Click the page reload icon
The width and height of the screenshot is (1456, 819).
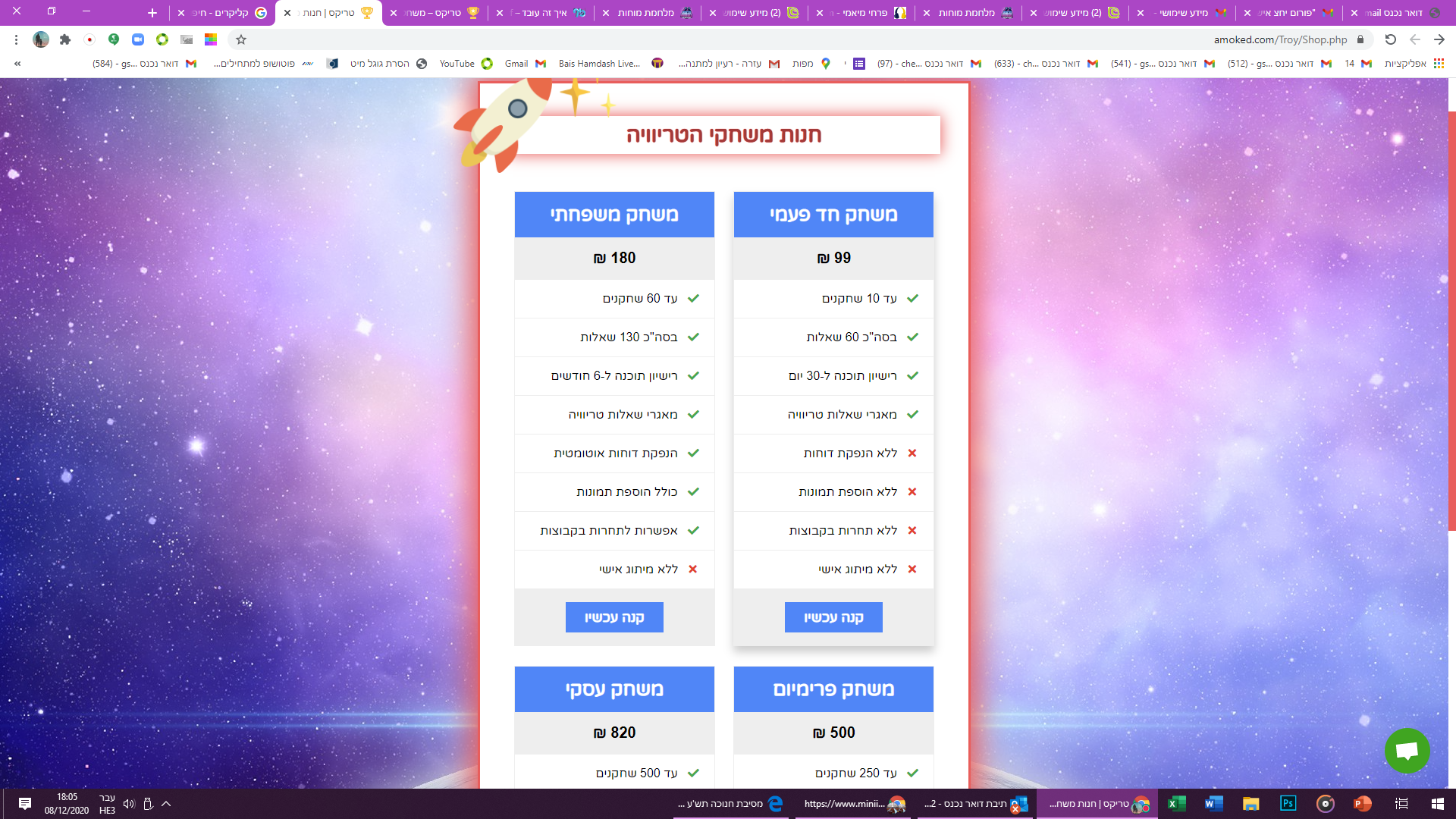pyautogui.click(x=1391, y=39)
